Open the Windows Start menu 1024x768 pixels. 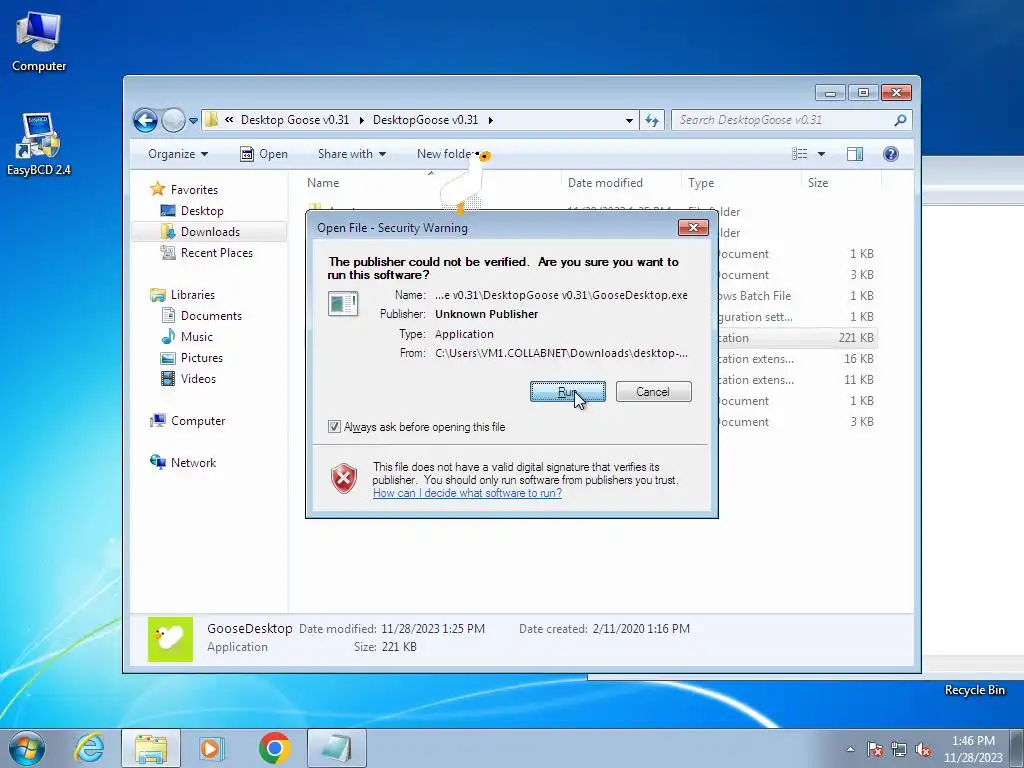point(27,748)
